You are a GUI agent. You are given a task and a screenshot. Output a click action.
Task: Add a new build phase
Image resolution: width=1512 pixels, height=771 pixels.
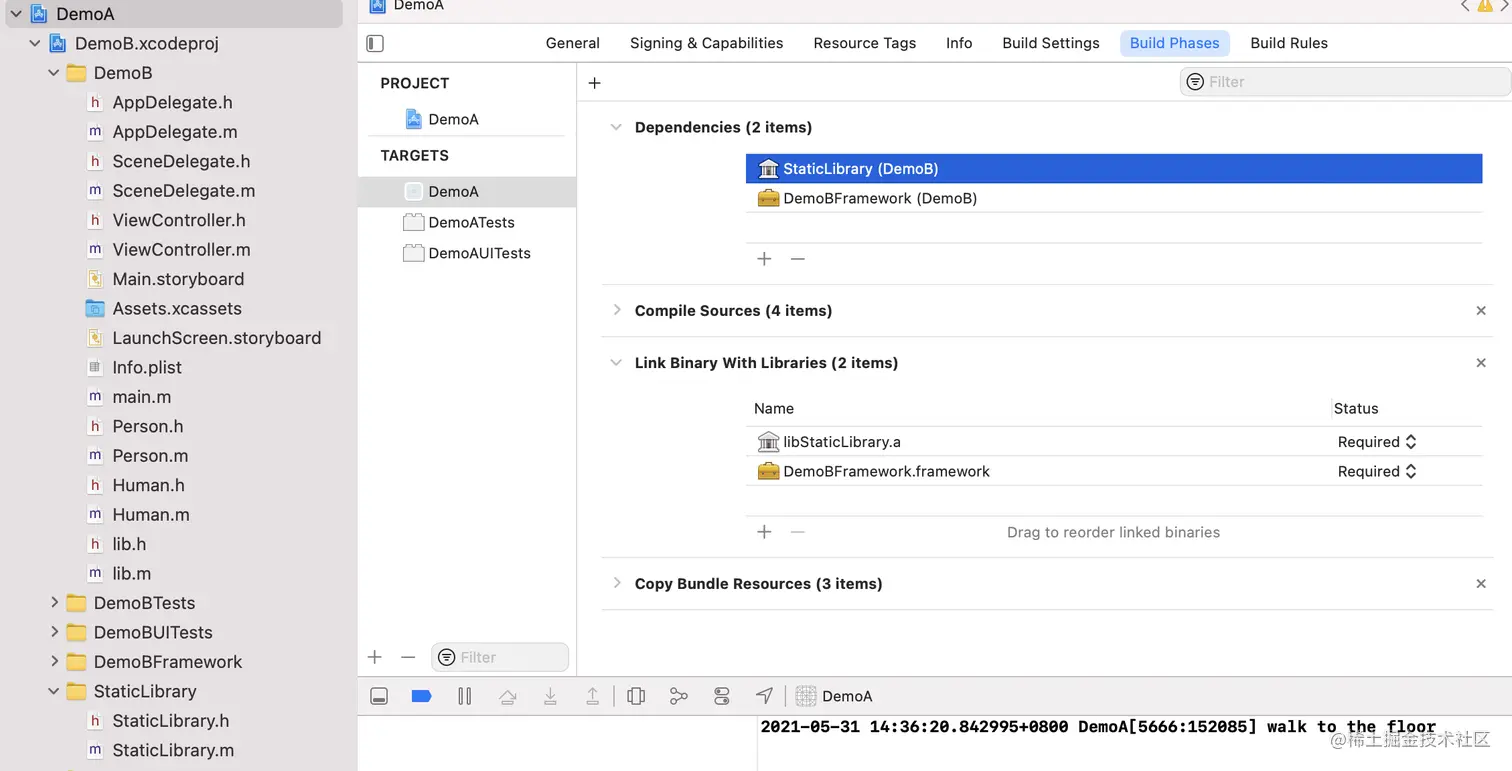pyautogui.click(x=594, y=83)
